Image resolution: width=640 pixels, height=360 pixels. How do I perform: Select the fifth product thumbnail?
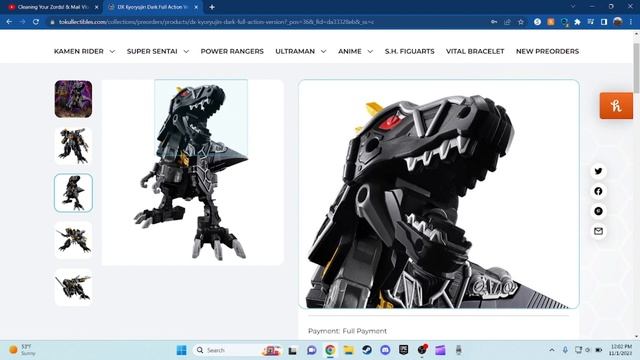pyautogui.click(x=73, y=287)
